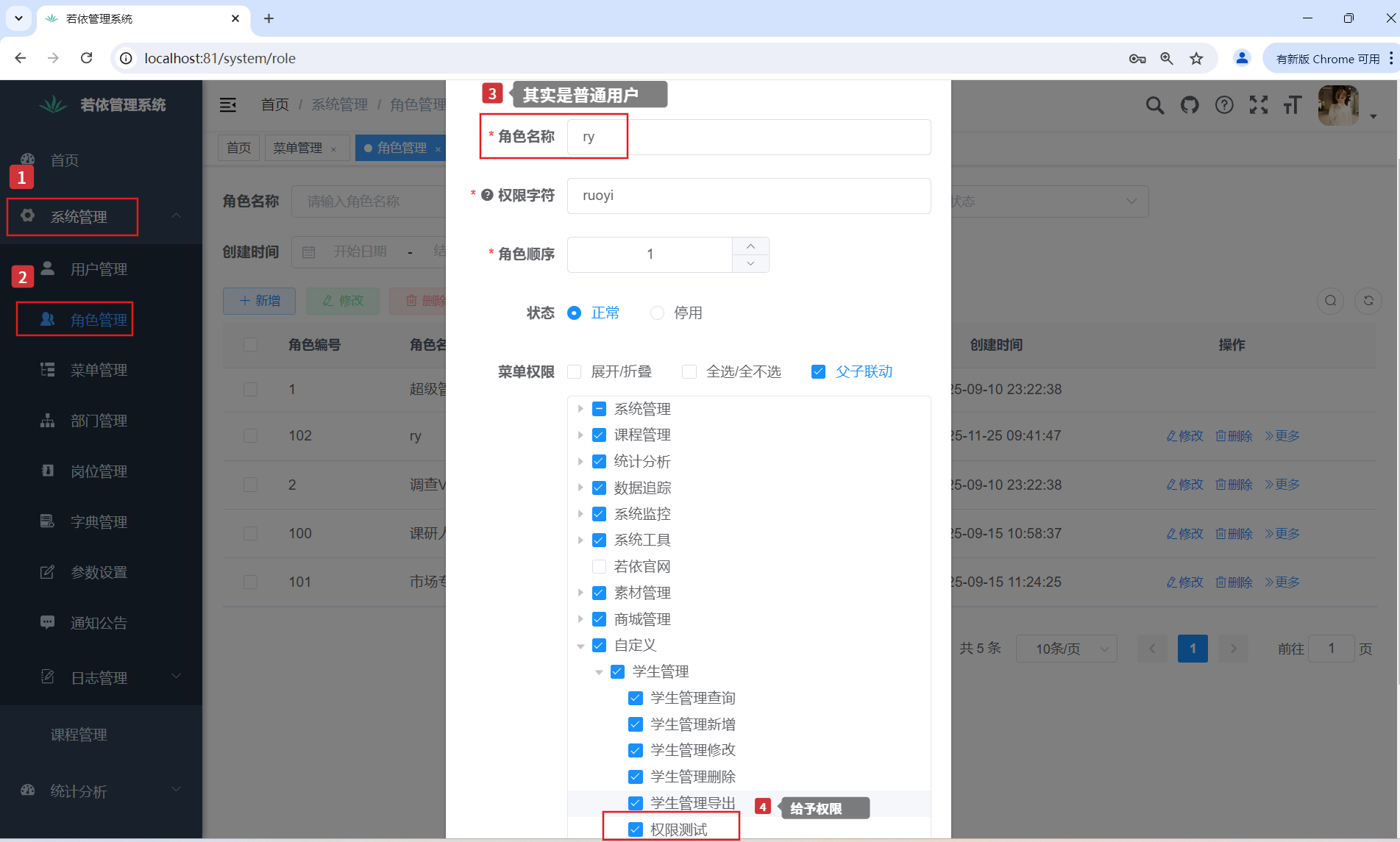Uncheck the 父子联动 checkbox
The image size is (1400, 842).
coord(818,372)
